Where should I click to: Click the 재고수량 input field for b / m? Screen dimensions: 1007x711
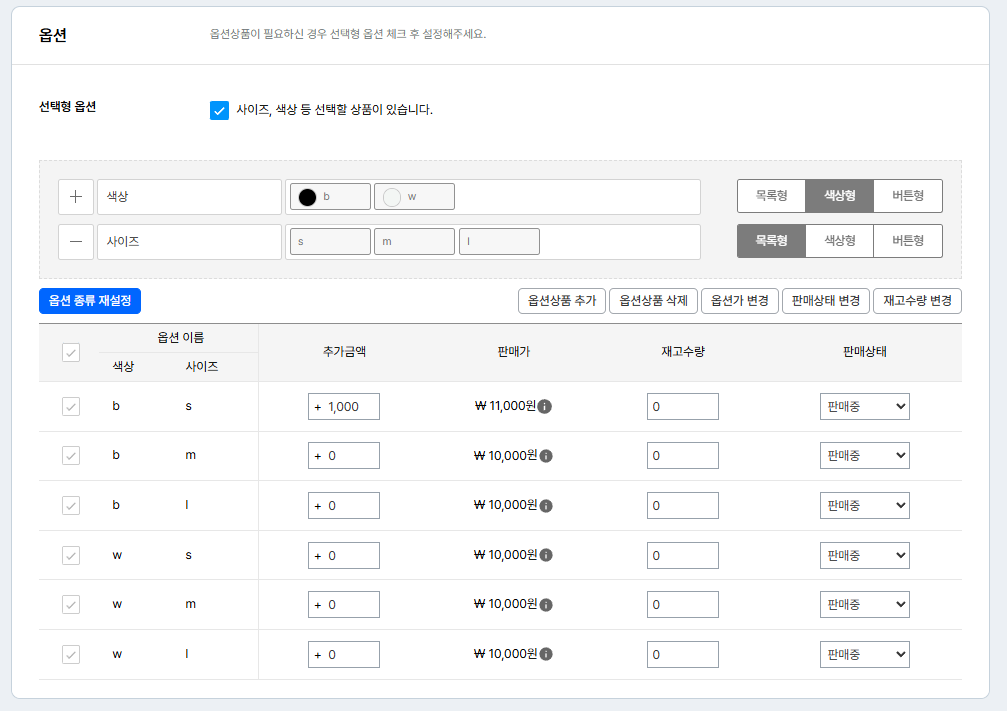pyautogui.click(x=682, y=456)
